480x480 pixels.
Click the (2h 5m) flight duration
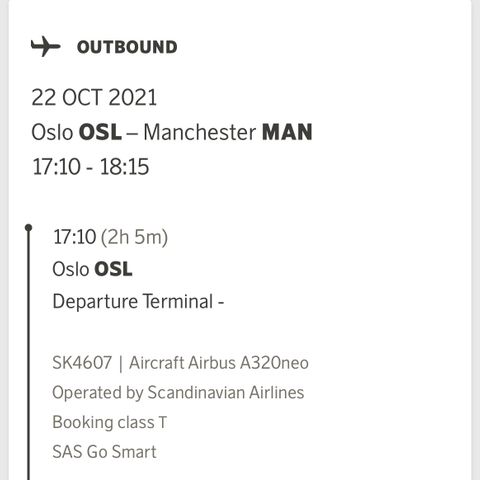coord(134,238)
